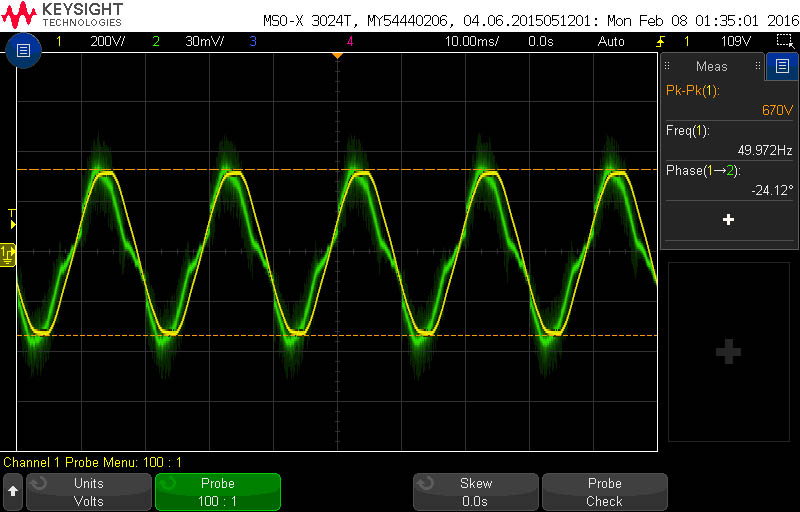
Task: Click the back up-arrow softkey
Action: tap(13, 492)
